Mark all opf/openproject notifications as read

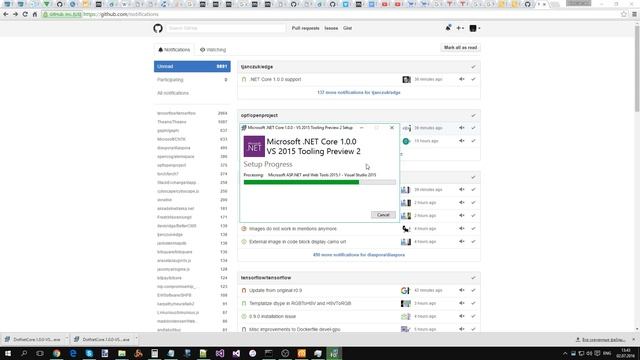[473, 116]
